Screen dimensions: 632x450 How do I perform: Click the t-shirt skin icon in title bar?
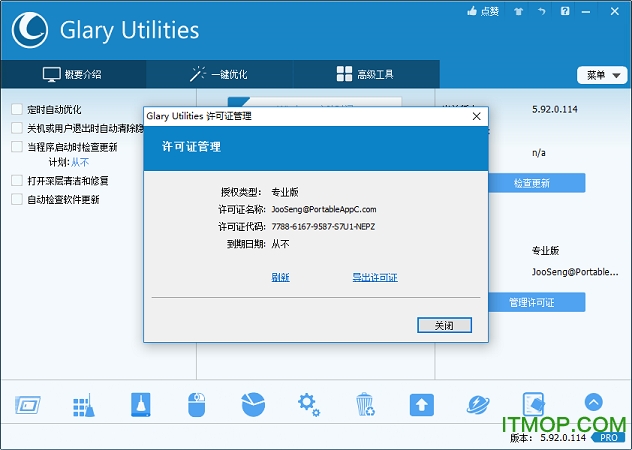(x=517, y=12)
